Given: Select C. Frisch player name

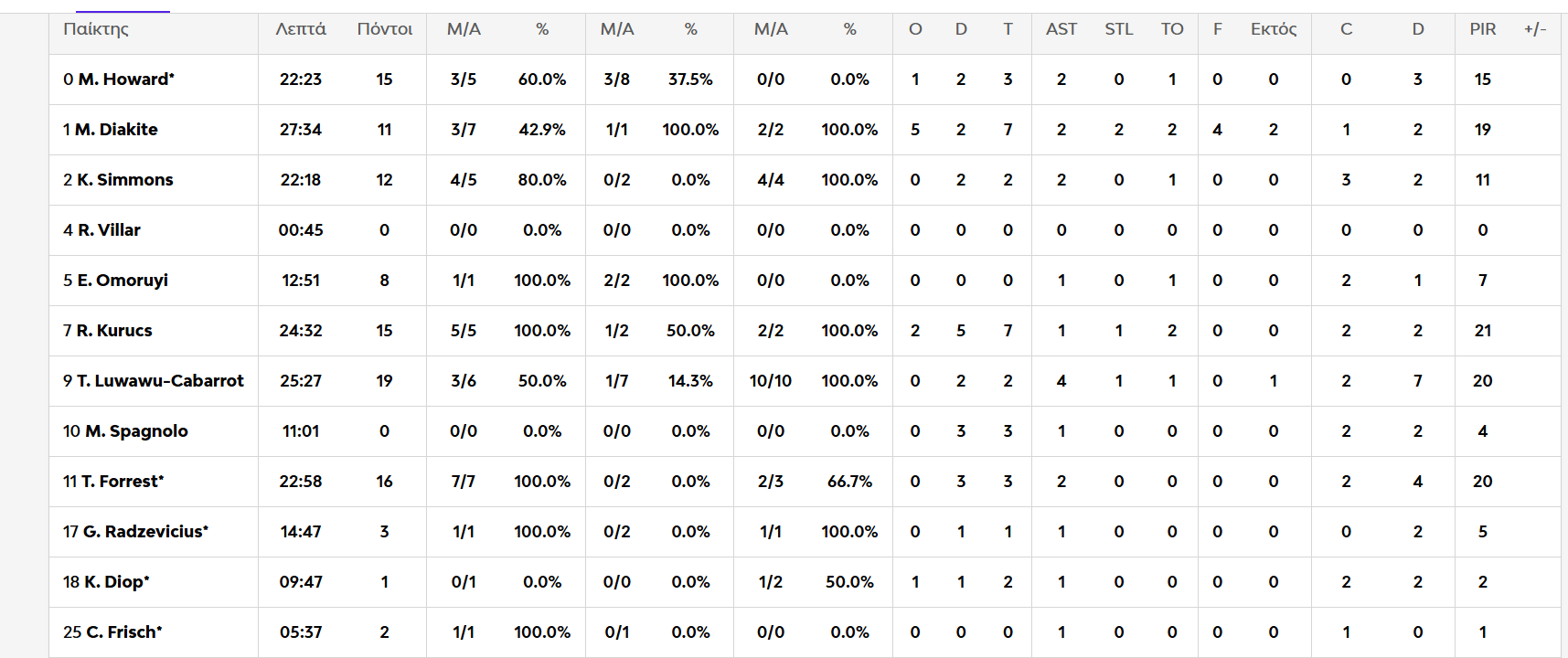Looking at the screenshot, I should tap(123, 632).
